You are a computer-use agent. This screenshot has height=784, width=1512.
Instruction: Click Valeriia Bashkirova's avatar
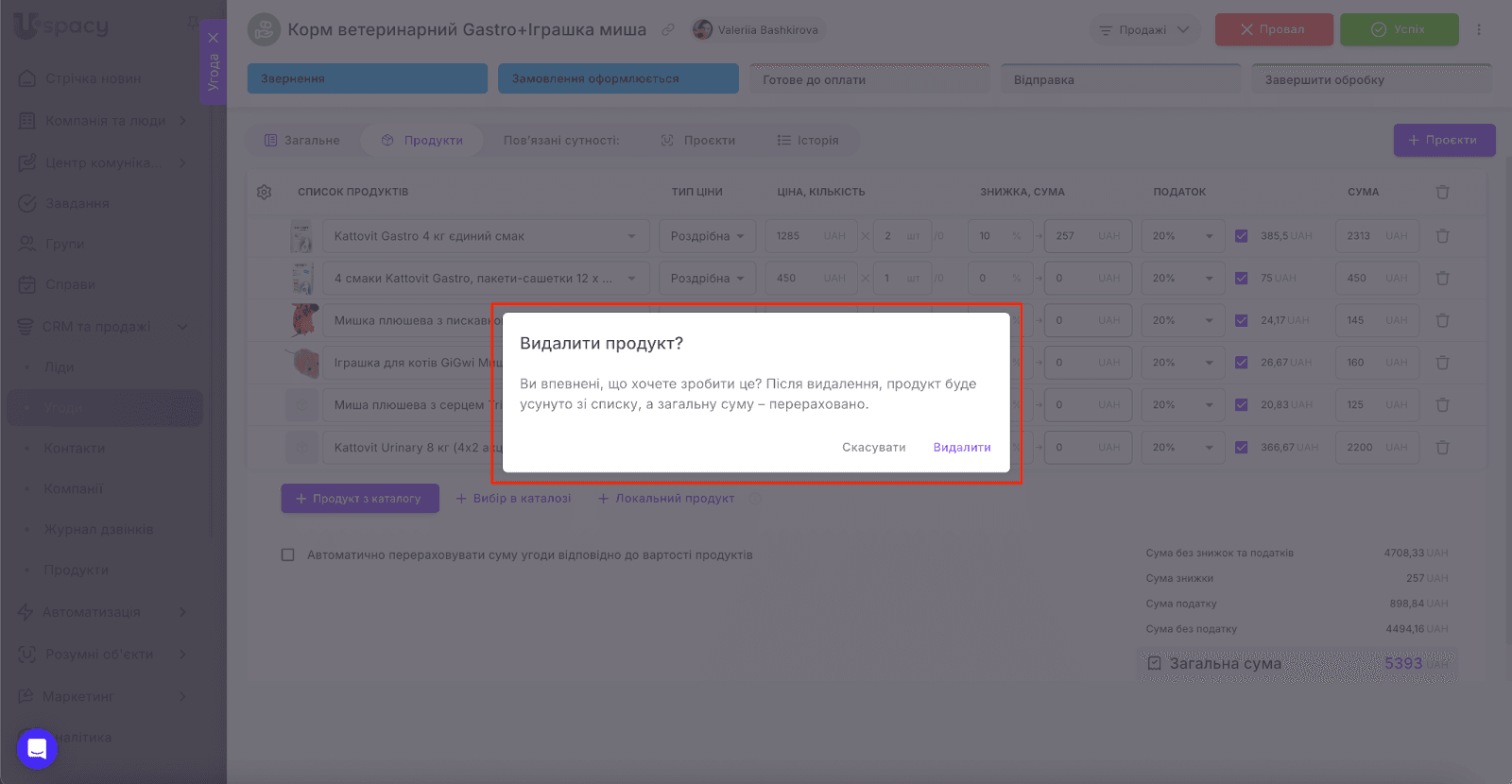point(702,29)
